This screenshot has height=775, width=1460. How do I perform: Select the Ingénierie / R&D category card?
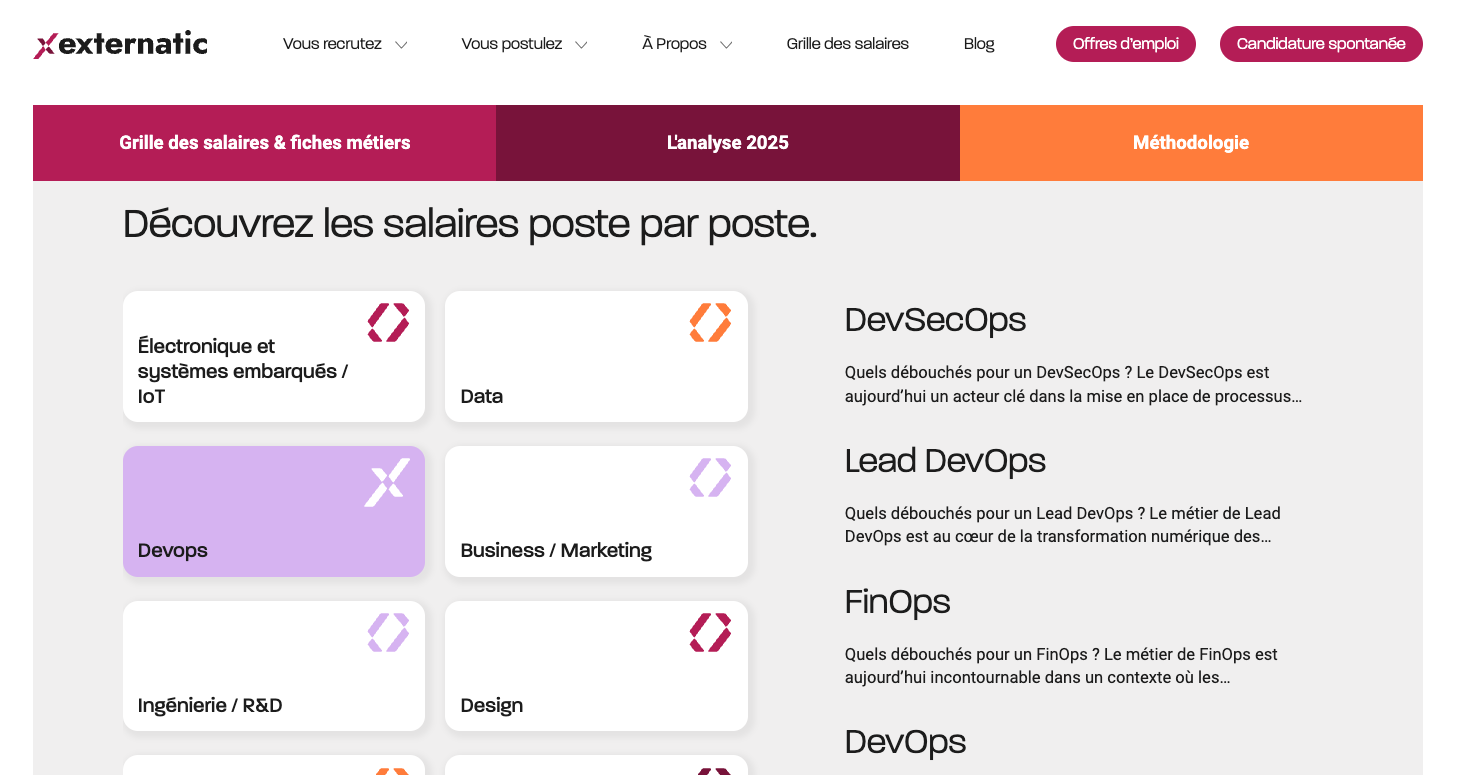click(x=274, y=666)
